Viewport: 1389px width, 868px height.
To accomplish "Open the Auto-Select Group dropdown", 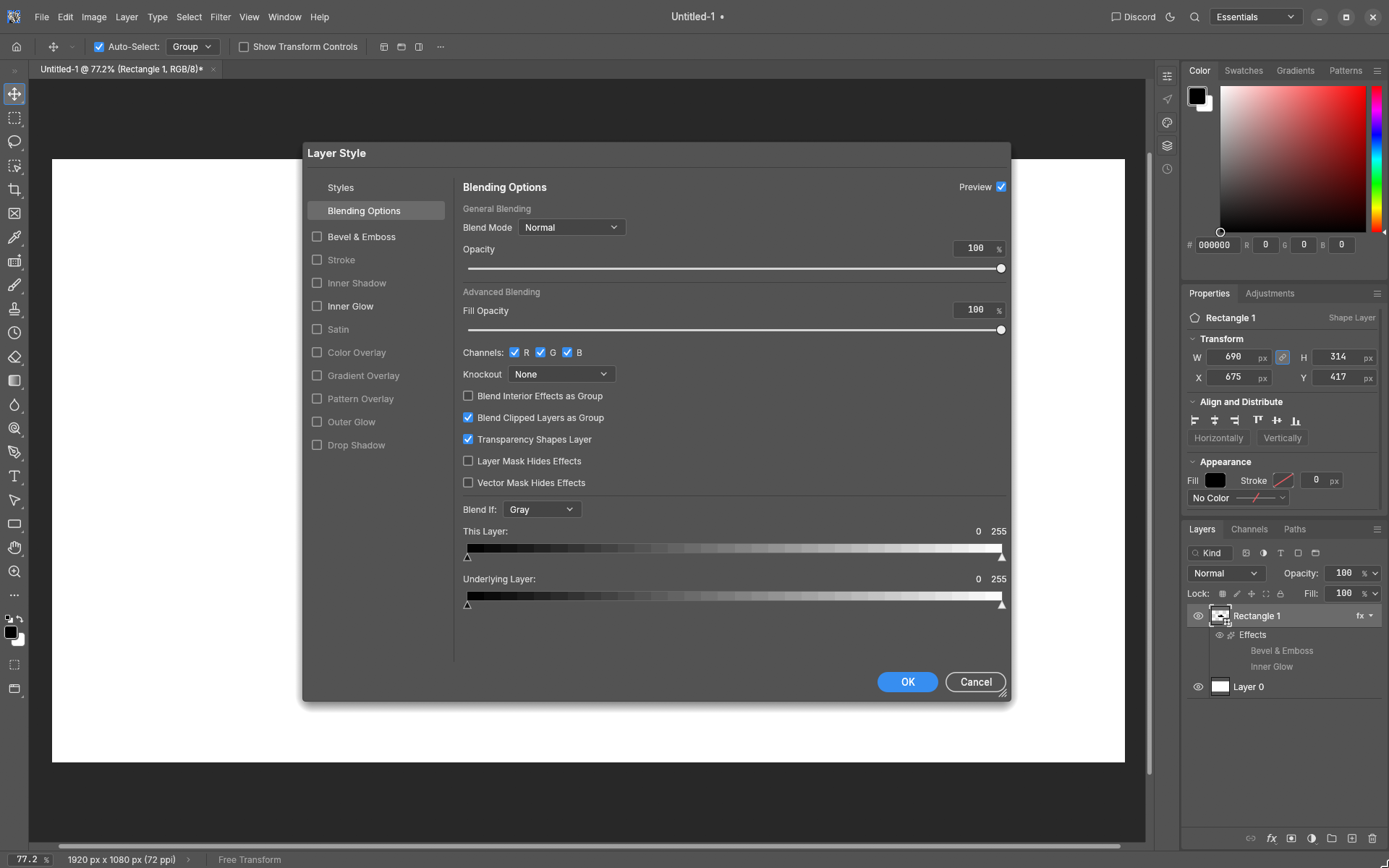I will pyautogui.click(x=192, y=47).
